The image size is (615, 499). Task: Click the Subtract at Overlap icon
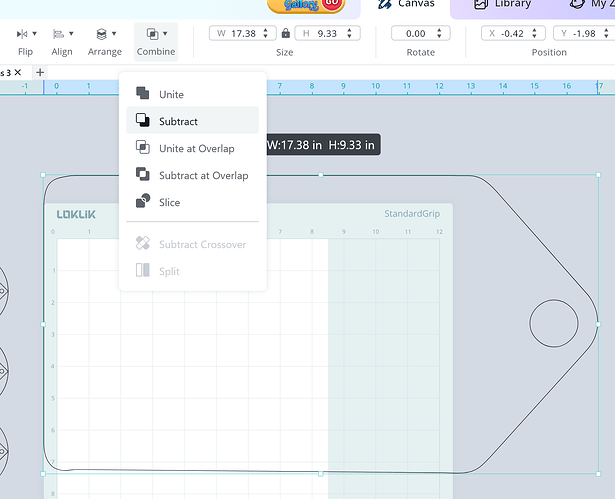click(142, 175)
